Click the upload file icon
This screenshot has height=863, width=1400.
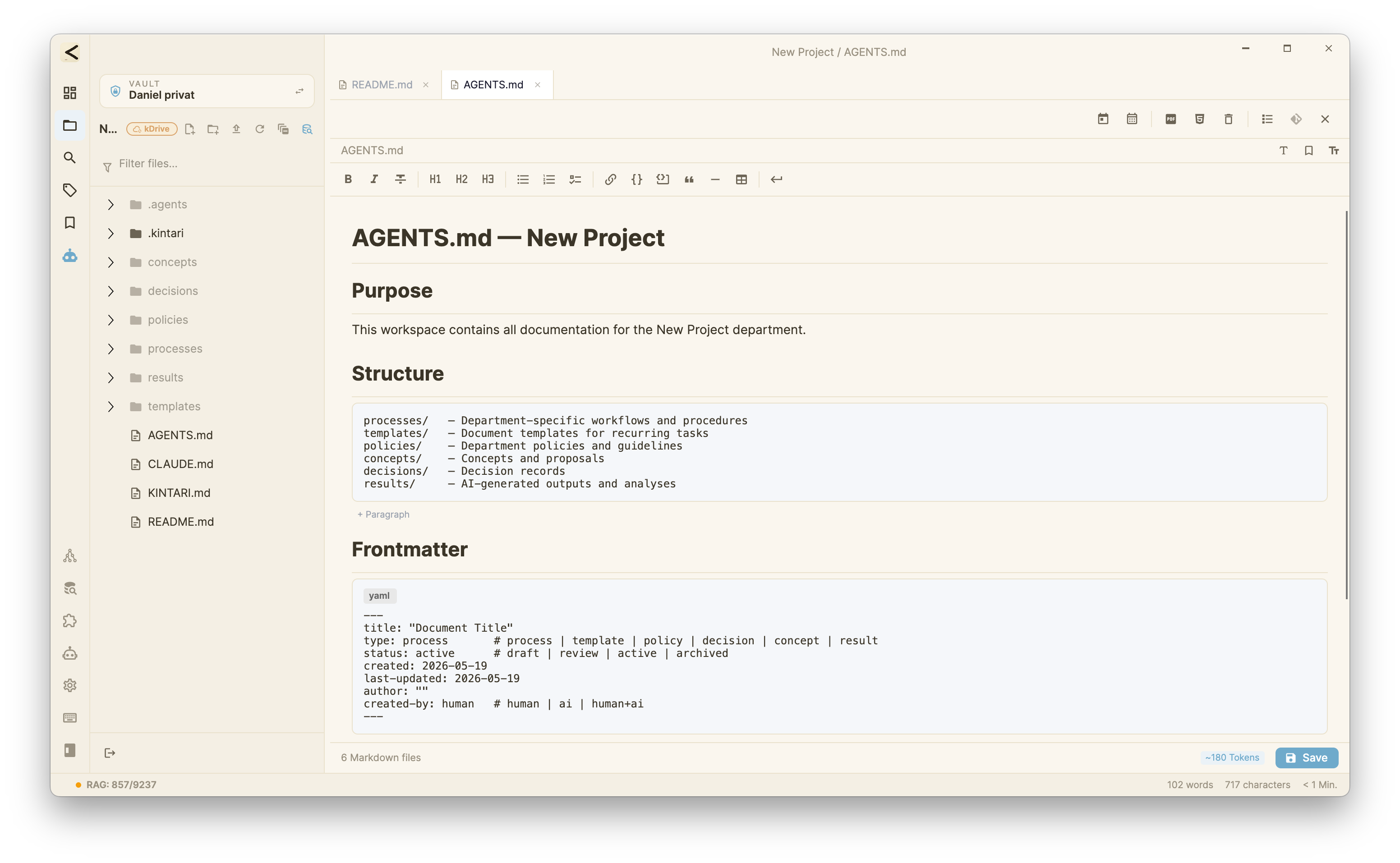click(x=236, y=129)
